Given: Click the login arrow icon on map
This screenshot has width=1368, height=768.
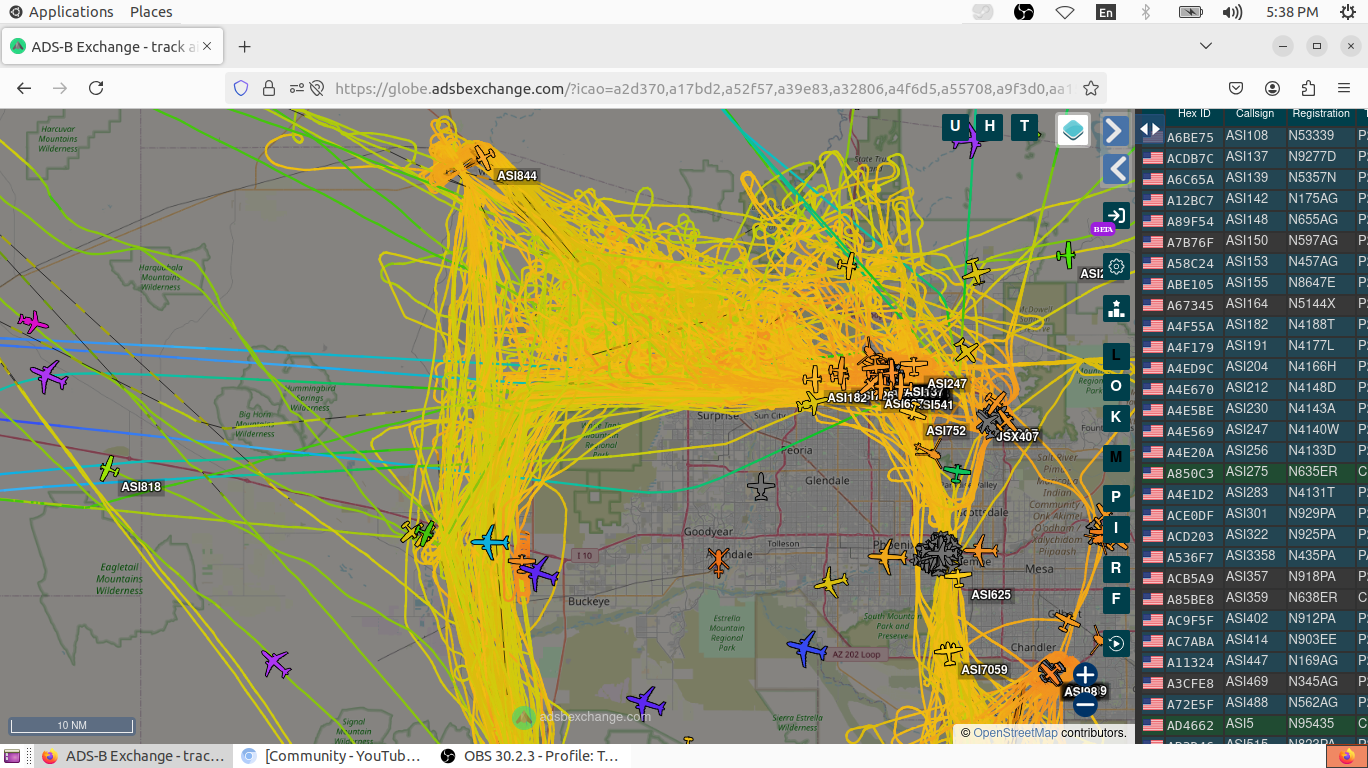Looking at the screenshot, I should [x=1116, y=215].
